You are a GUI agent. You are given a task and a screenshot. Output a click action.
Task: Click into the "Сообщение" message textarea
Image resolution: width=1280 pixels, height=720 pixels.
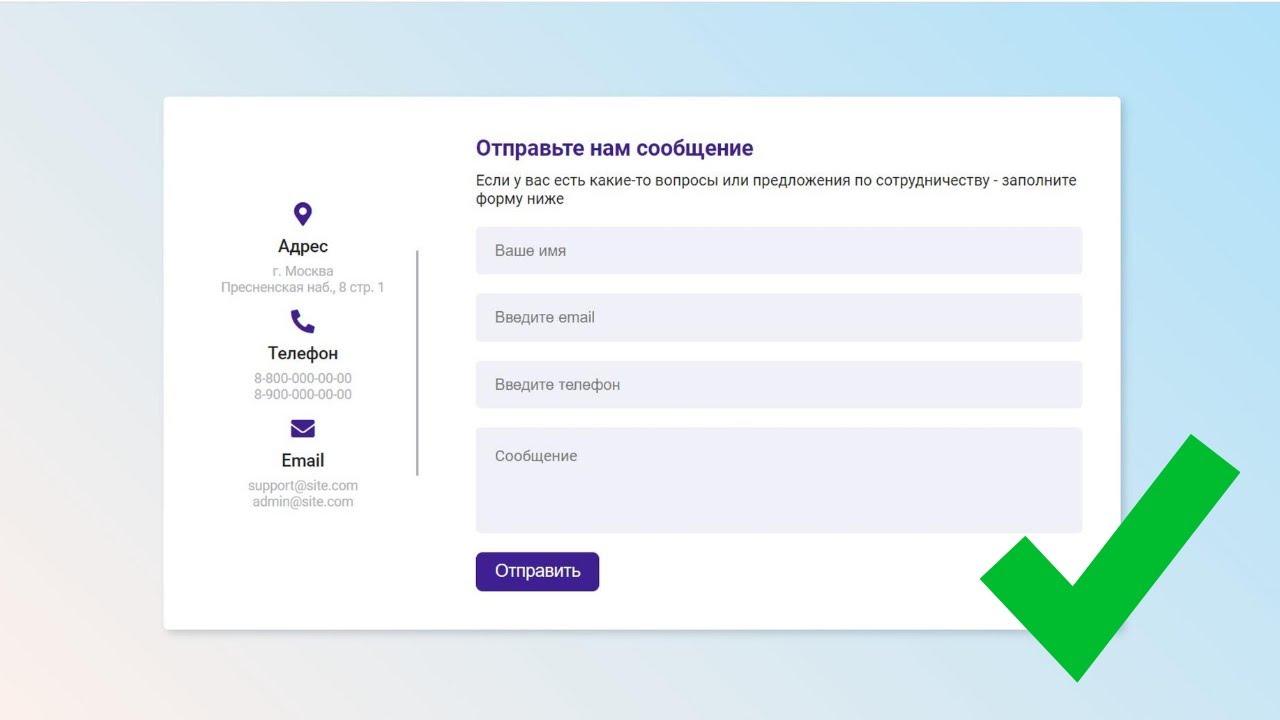779,480
